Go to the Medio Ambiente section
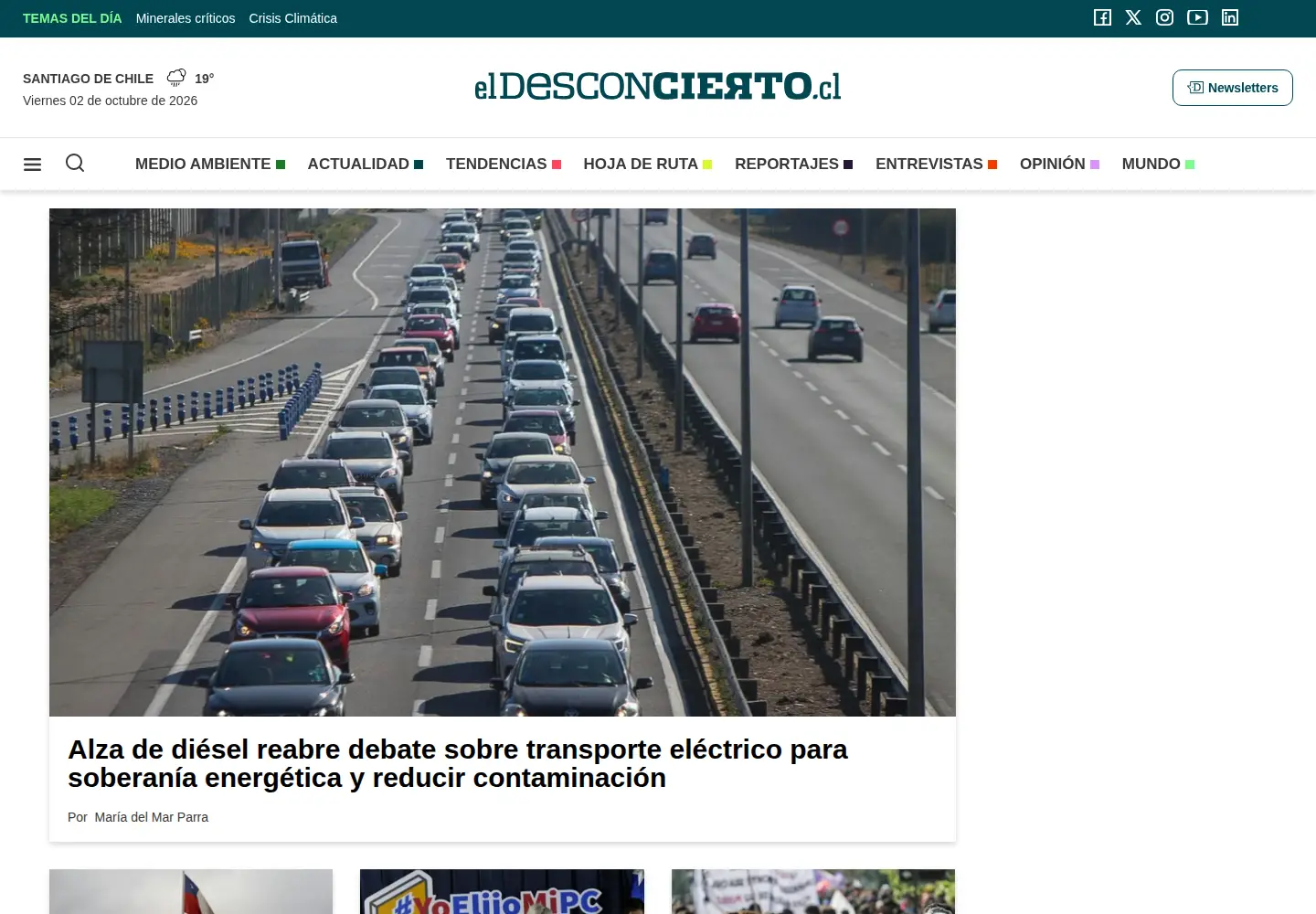This screenshot has height=914, width=1316. click(x=210, y=164)
